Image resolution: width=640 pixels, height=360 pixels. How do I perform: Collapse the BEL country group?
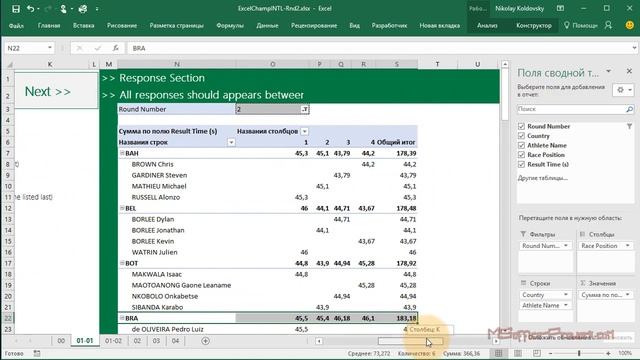122,208
